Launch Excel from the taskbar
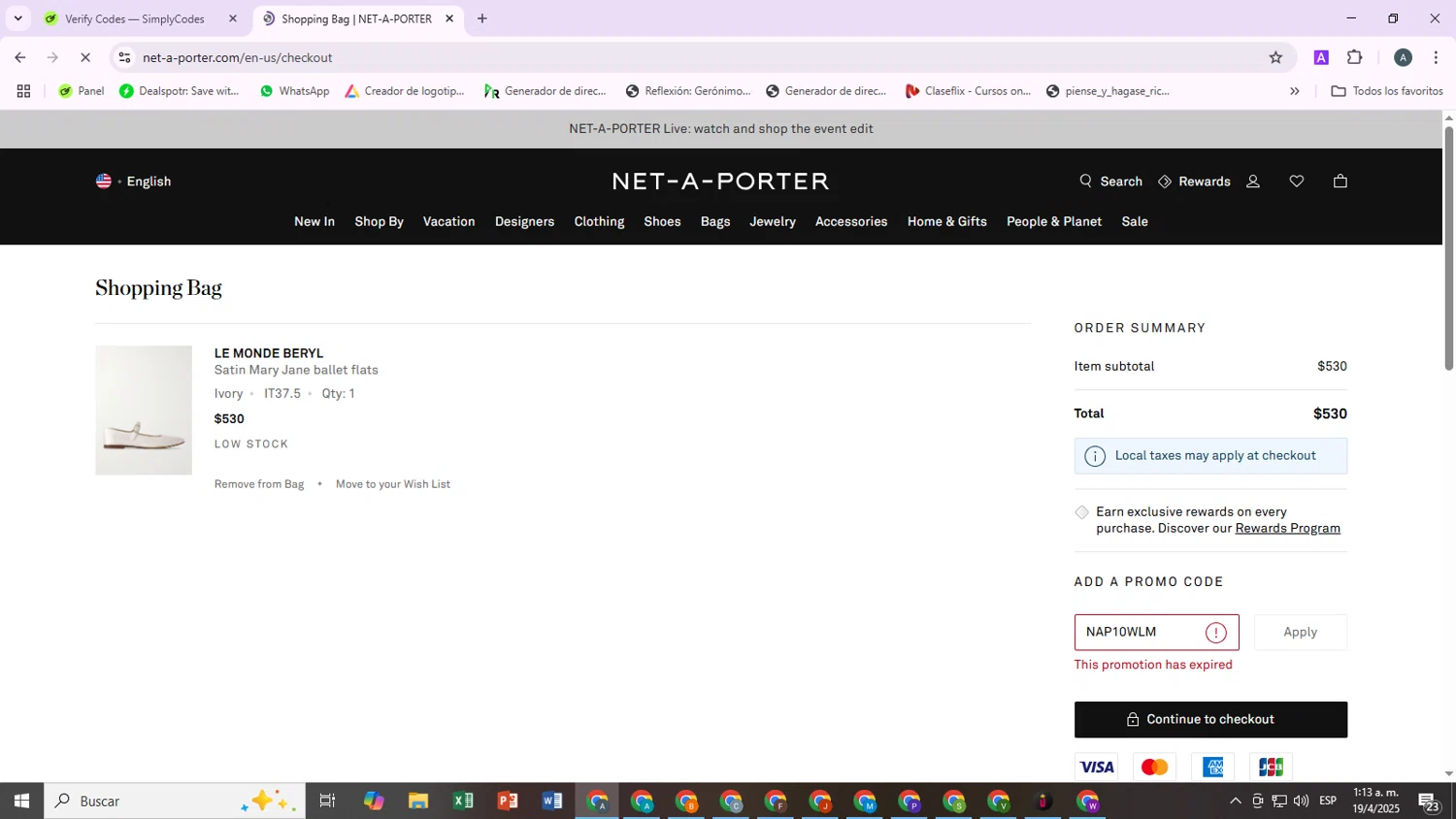The width and height of the screenshot is (1456, 819). pyautogui.click(x=463, y=802)
